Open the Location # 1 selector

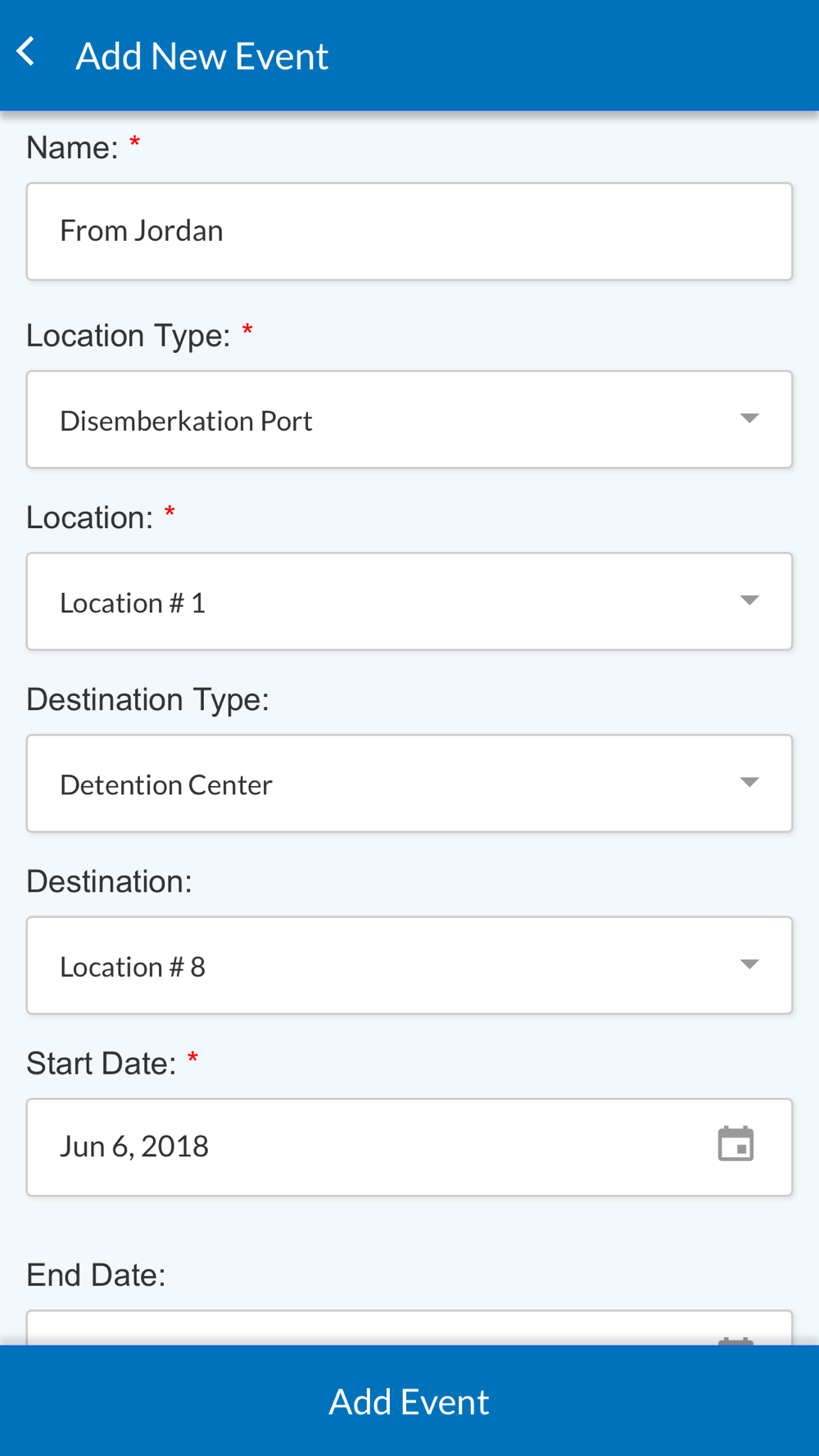coord(409,601)
